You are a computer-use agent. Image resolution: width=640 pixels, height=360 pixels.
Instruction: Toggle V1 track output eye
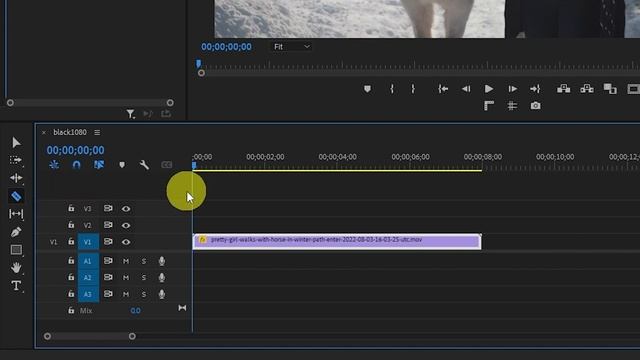(x=126, y=242)
